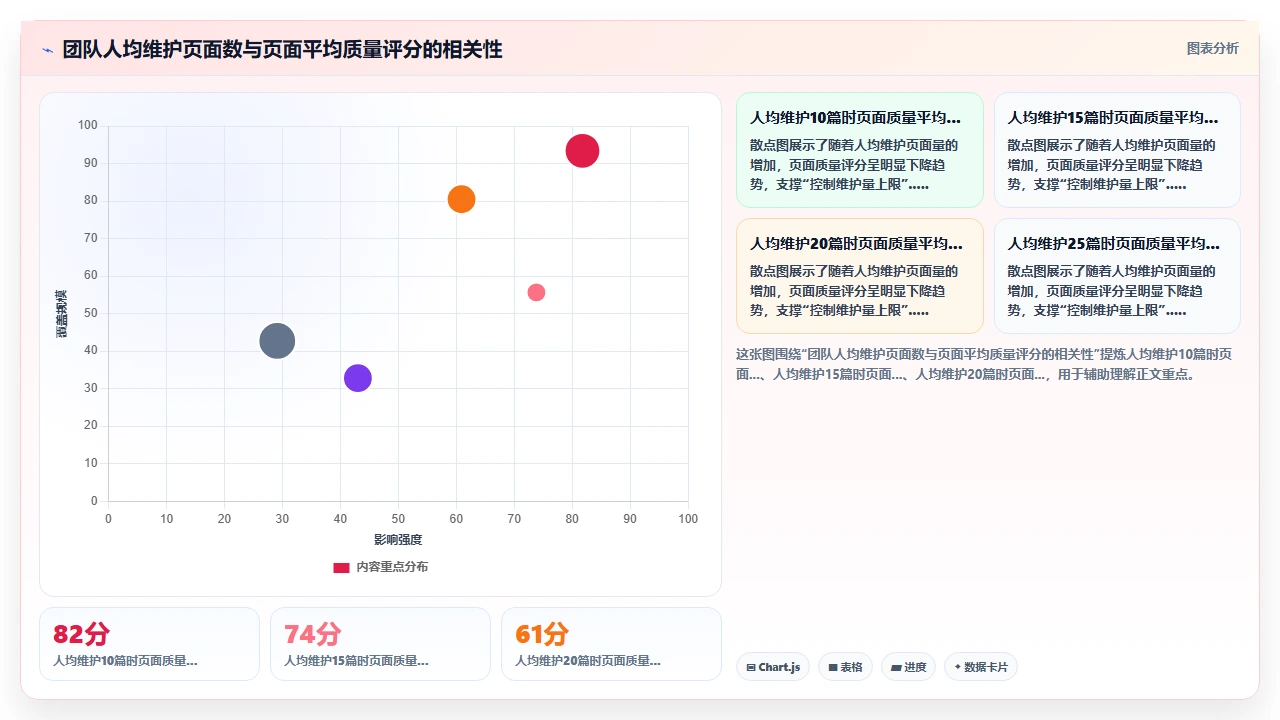This screenshot has height=720, width=1280.
Task: Click the 表格 tag
Action: 845,667
